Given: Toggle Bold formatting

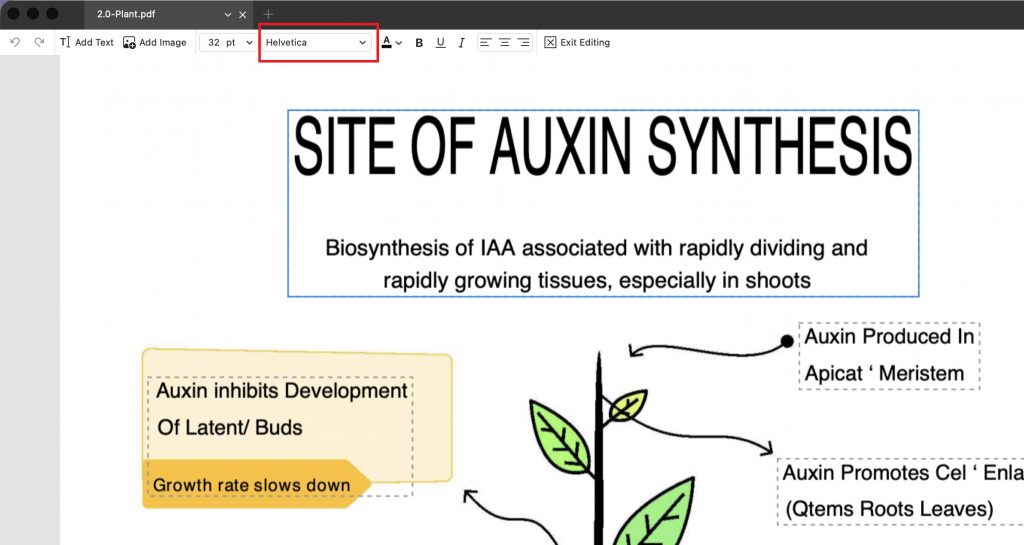Looking at the screenshot, I should pos(419,42).
